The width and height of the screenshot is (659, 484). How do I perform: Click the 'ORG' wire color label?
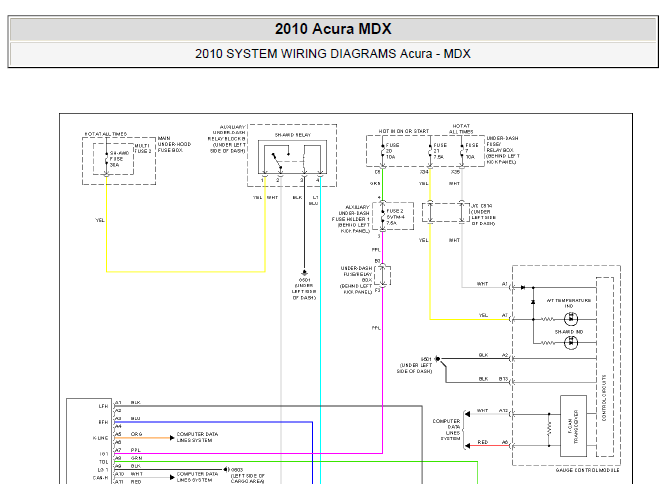click(x=136, y=434)
